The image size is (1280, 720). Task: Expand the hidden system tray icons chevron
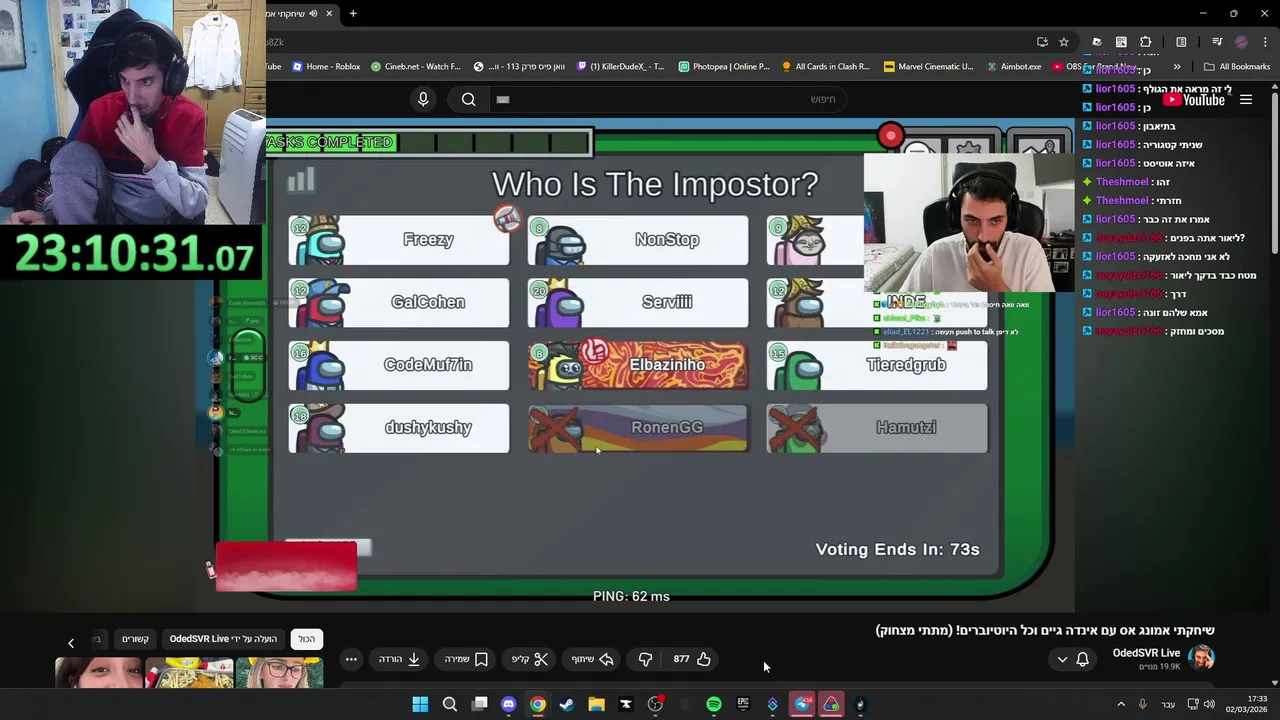click(1121, 704)
